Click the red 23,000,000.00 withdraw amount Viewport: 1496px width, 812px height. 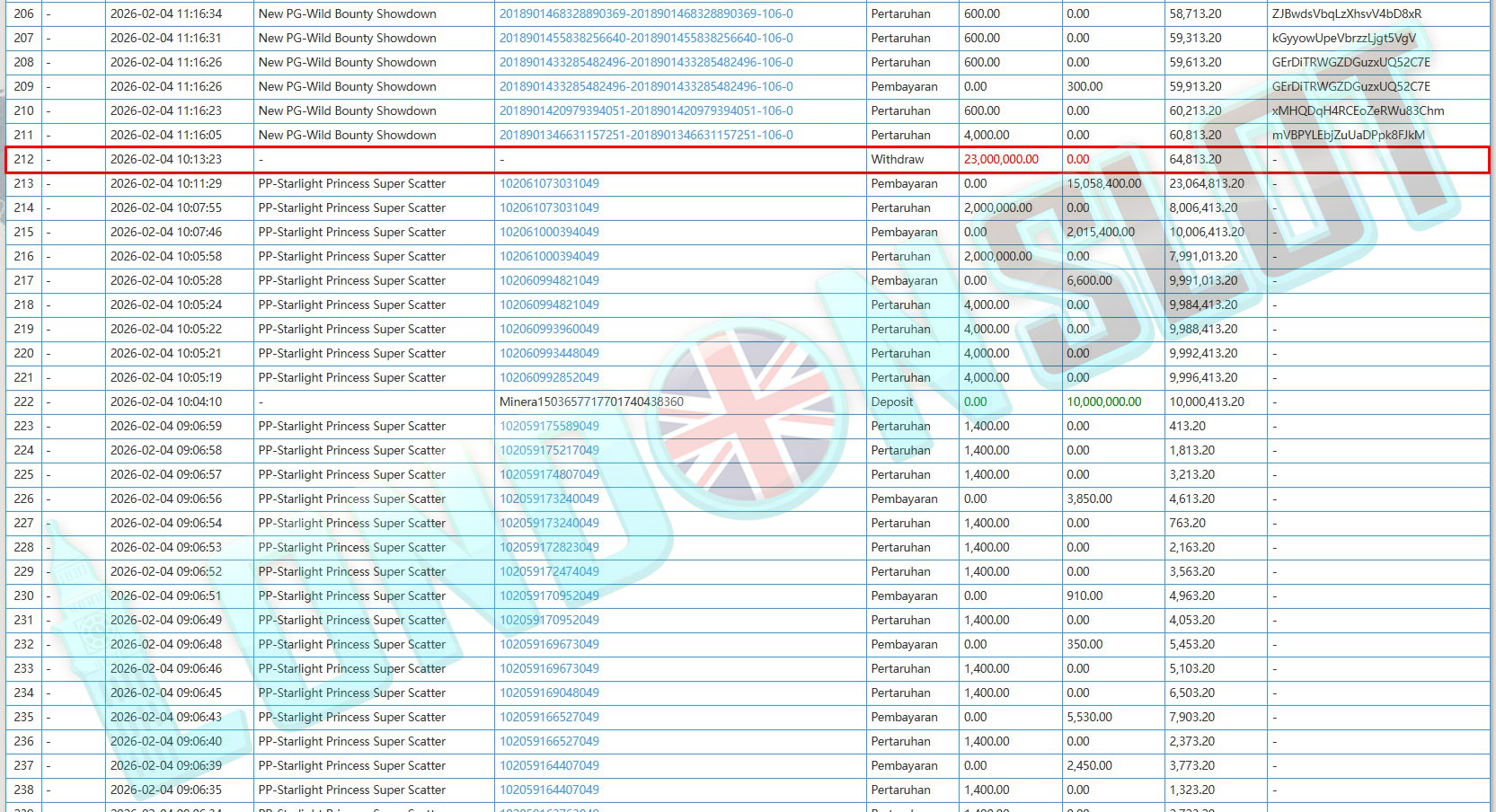pos(1001,160)
